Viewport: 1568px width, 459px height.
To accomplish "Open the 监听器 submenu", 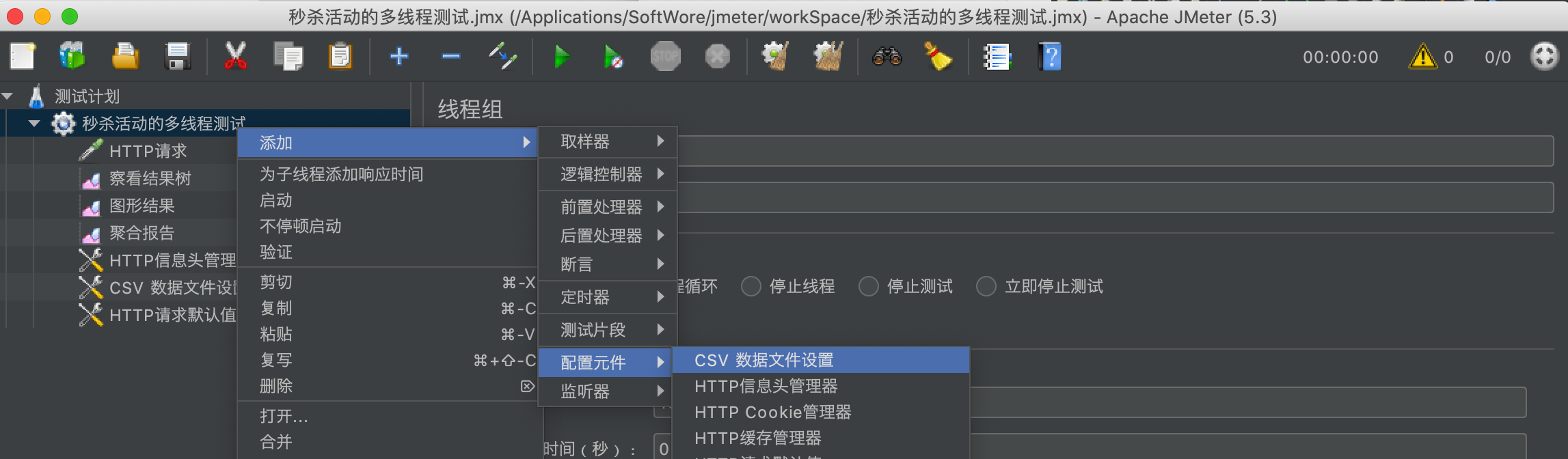I will (608, 391).
